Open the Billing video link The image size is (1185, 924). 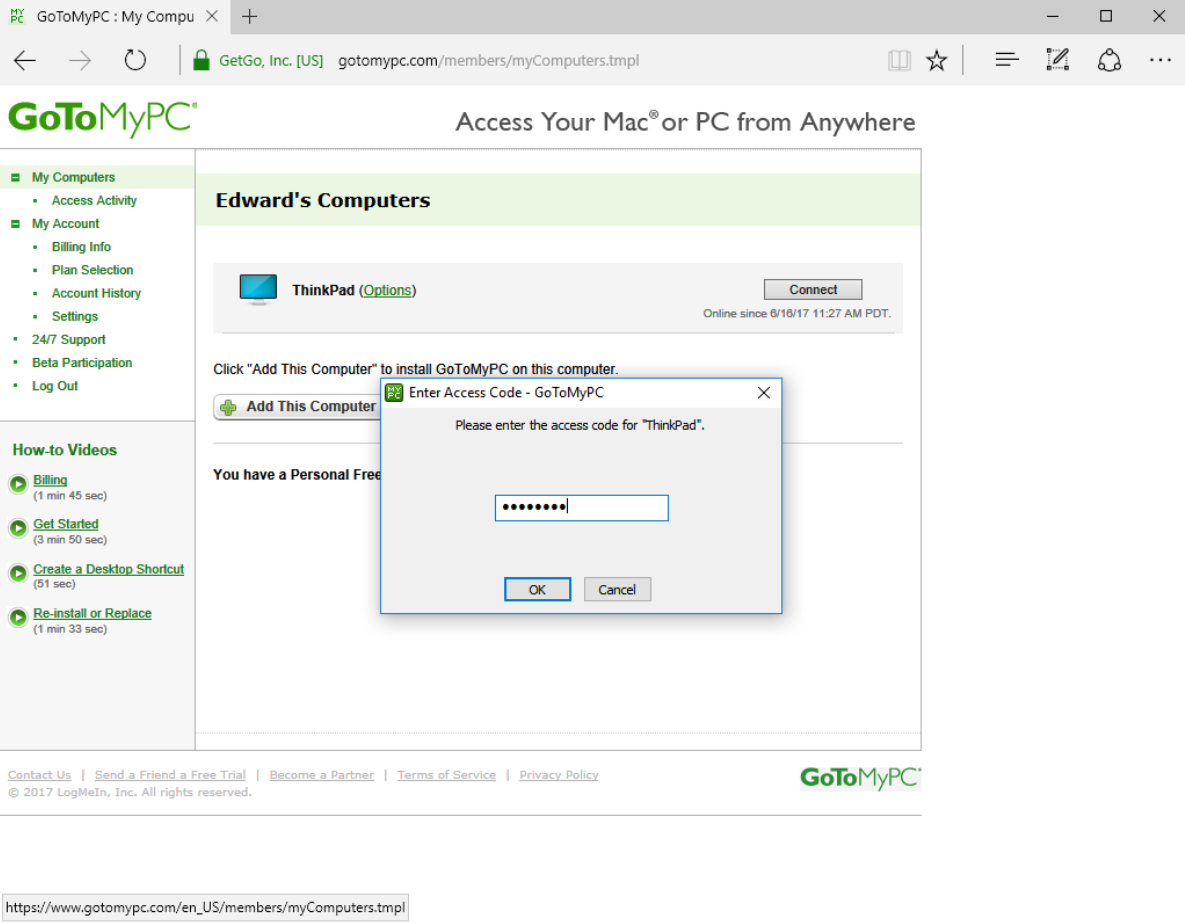50,481
